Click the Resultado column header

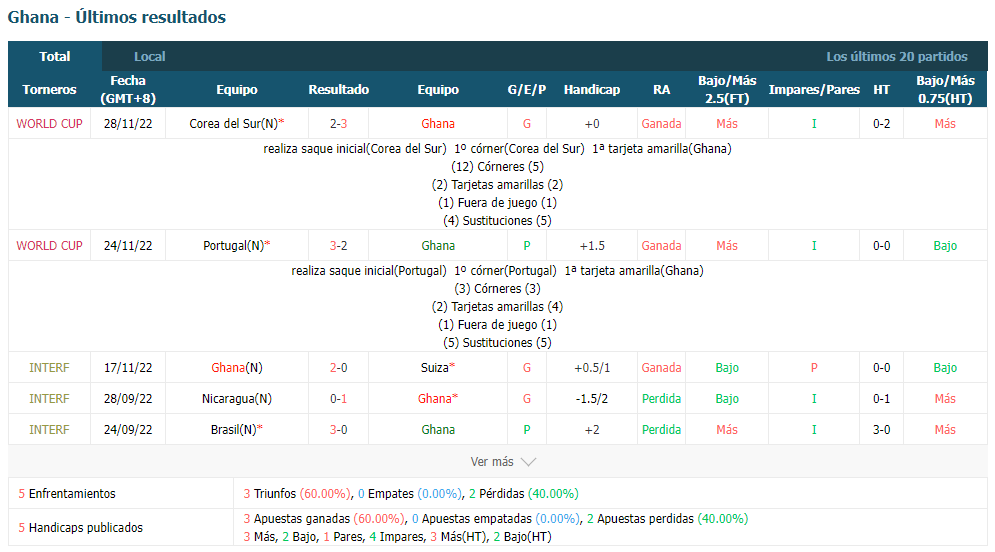click(338, 89)
